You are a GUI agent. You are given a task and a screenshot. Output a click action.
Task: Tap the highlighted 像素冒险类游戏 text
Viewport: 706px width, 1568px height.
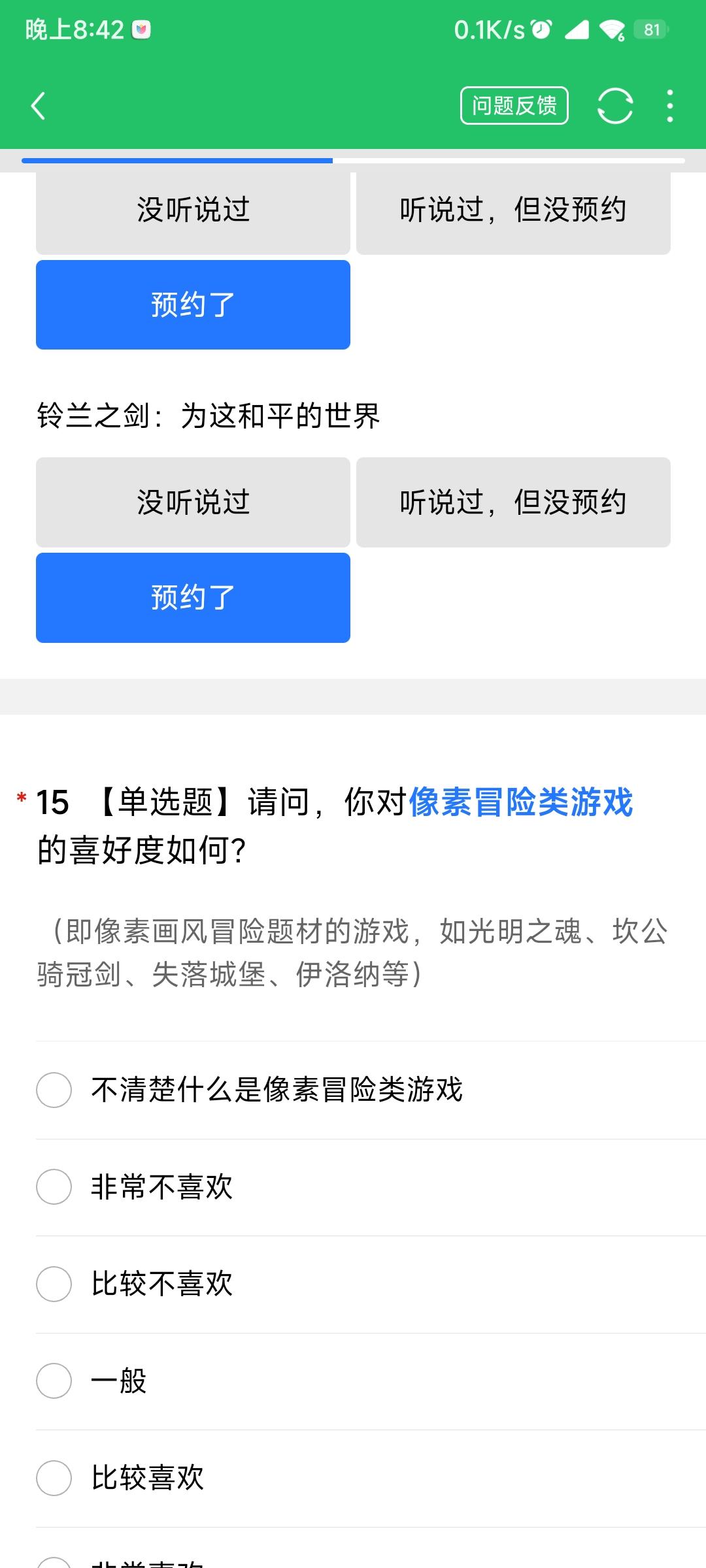click(x=521, y=802)
